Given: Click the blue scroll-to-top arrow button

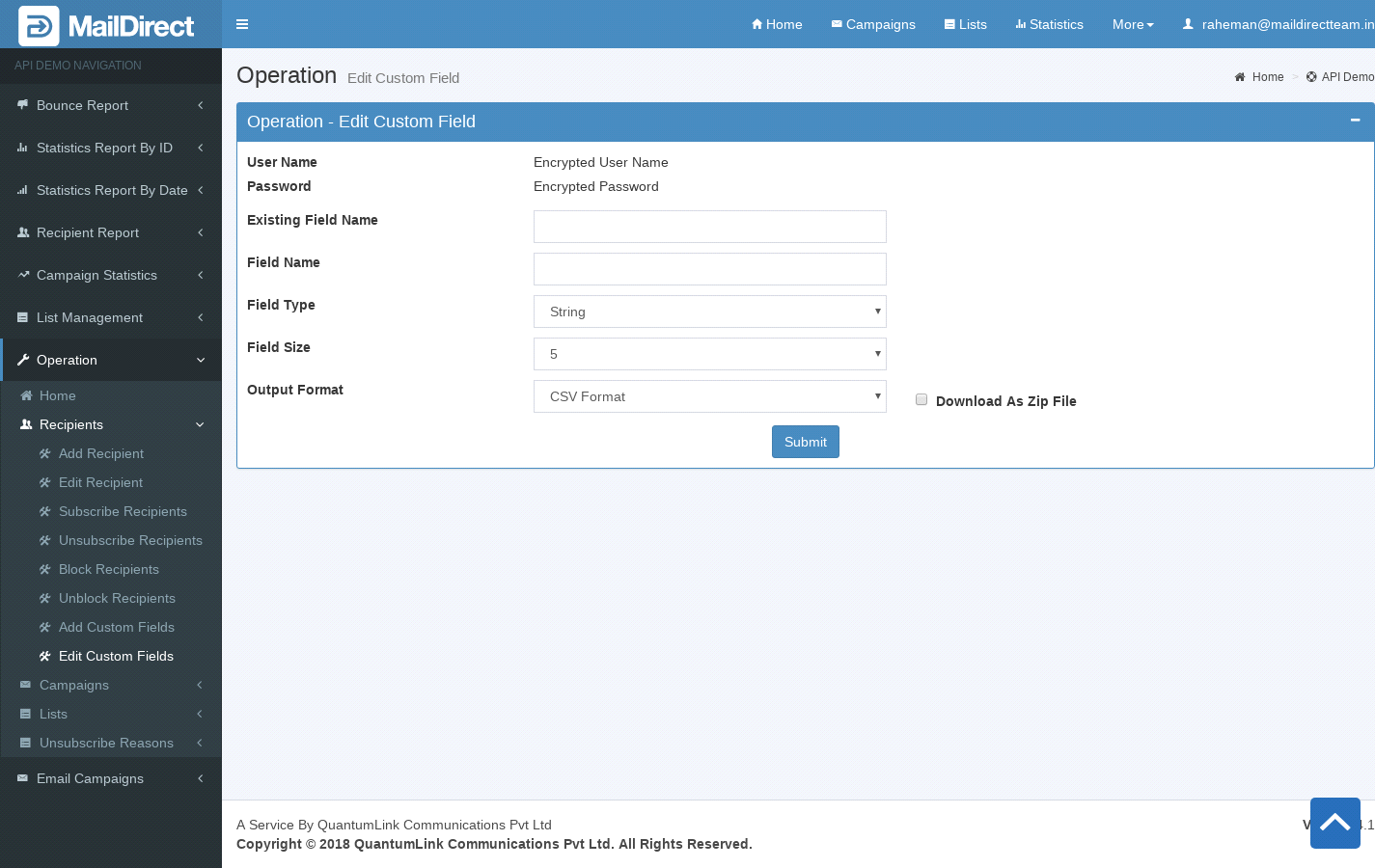Looking at the screenshot, I should [x=1334, y=823].
